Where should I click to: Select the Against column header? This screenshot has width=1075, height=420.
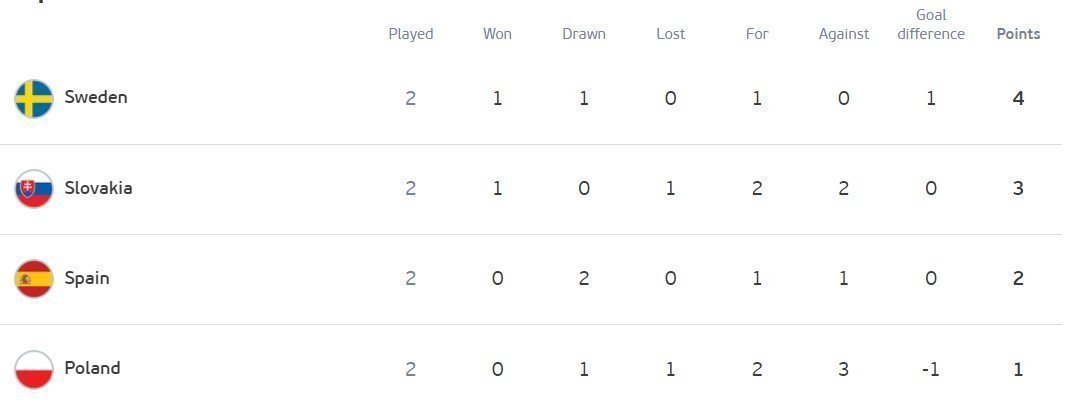(844, 34)
